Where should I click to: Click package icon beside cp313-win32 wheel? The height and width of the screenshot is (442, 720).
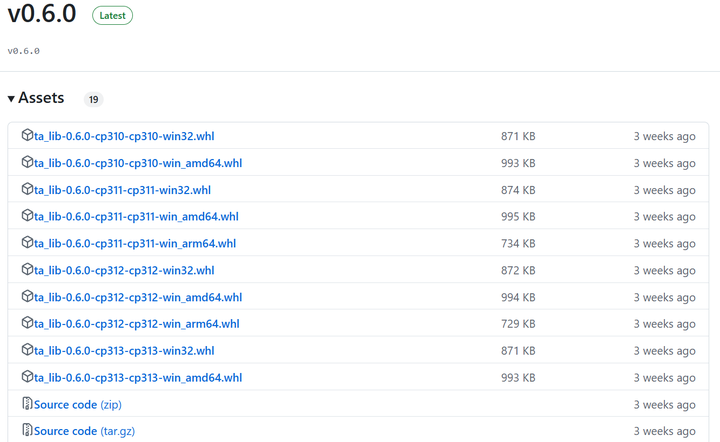pos(27,350)
